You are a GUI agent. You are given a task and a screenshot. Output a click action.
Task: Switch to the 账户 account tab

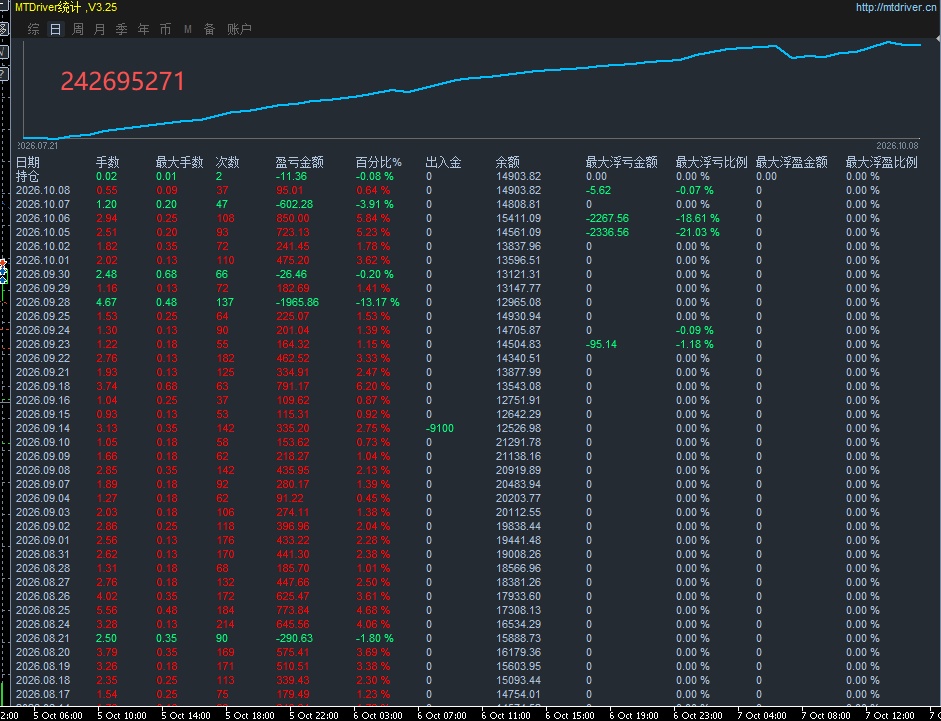[x=239, y=29]
